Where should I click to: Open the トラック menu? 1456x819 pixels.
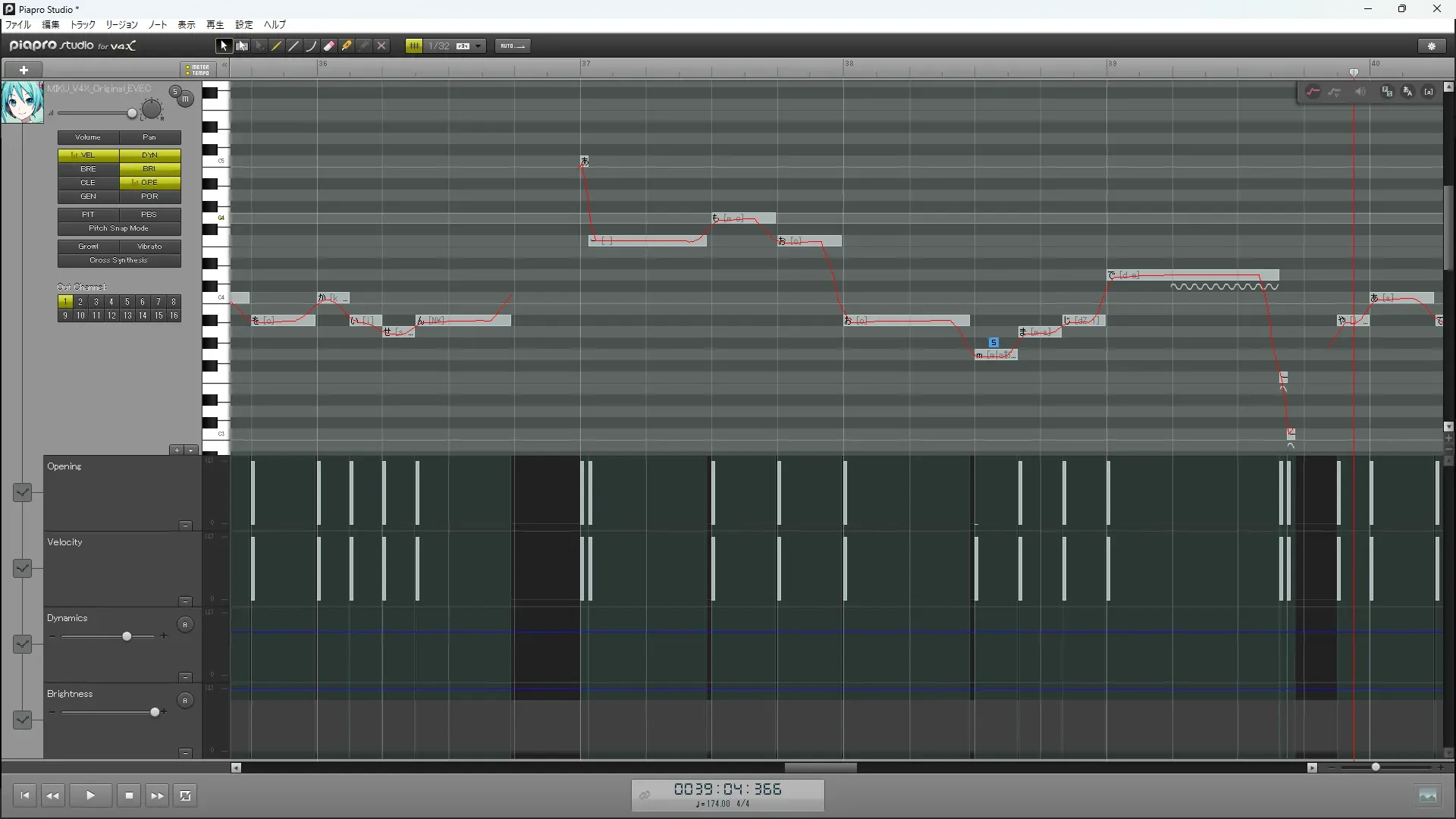[x=83, y=25]
